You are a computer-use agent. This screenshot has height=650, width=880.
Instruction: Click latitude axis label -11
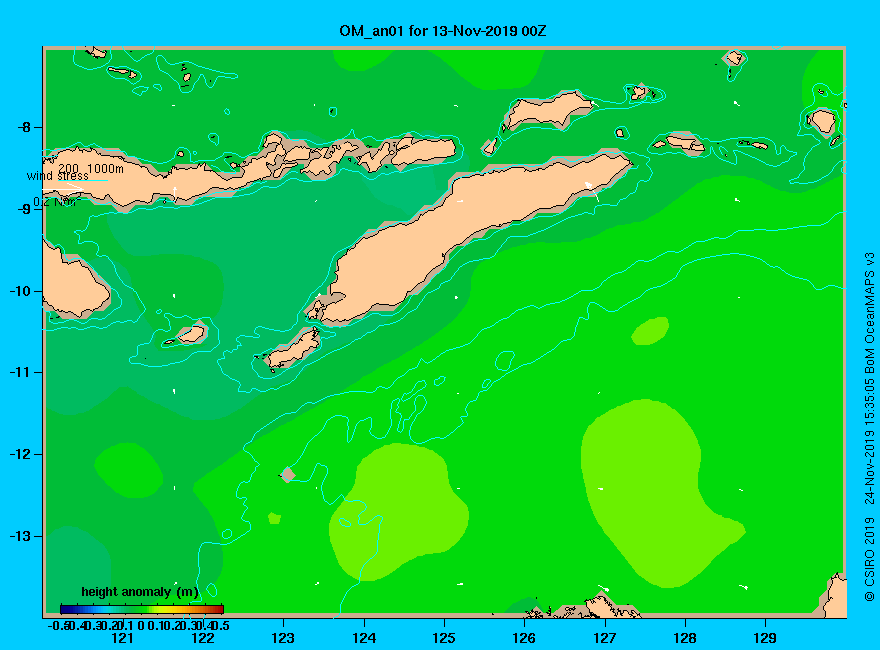tap(20, 373)
